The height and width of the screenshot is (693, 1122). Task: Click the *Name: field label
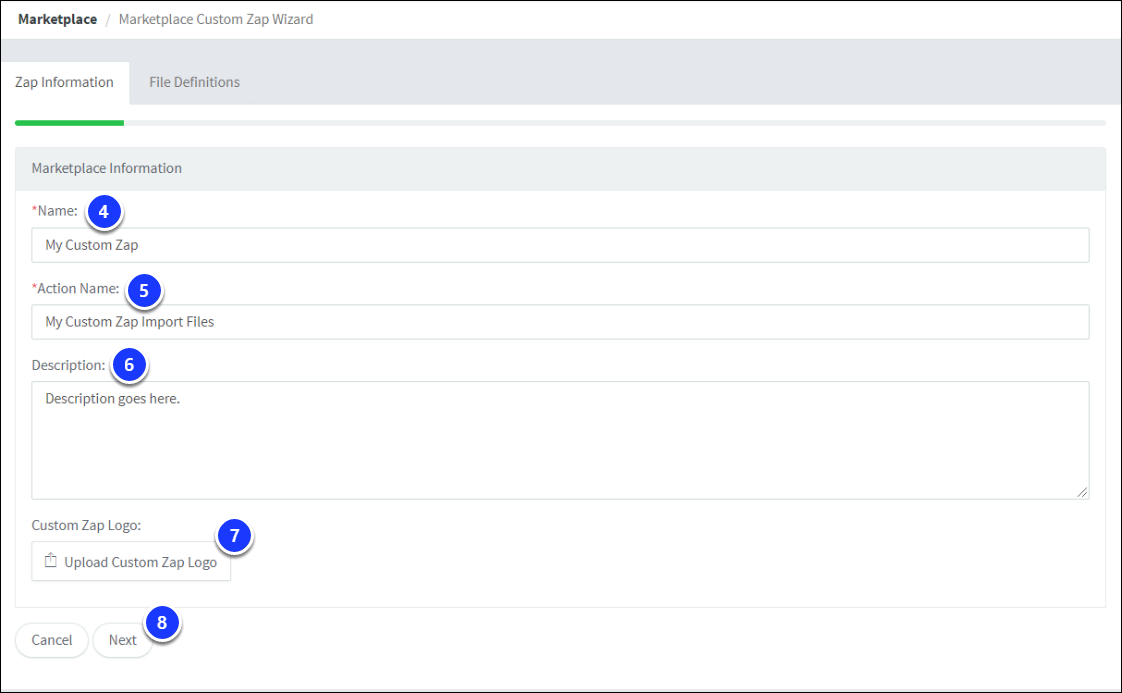pyautogui.click(x=54, y=211)
